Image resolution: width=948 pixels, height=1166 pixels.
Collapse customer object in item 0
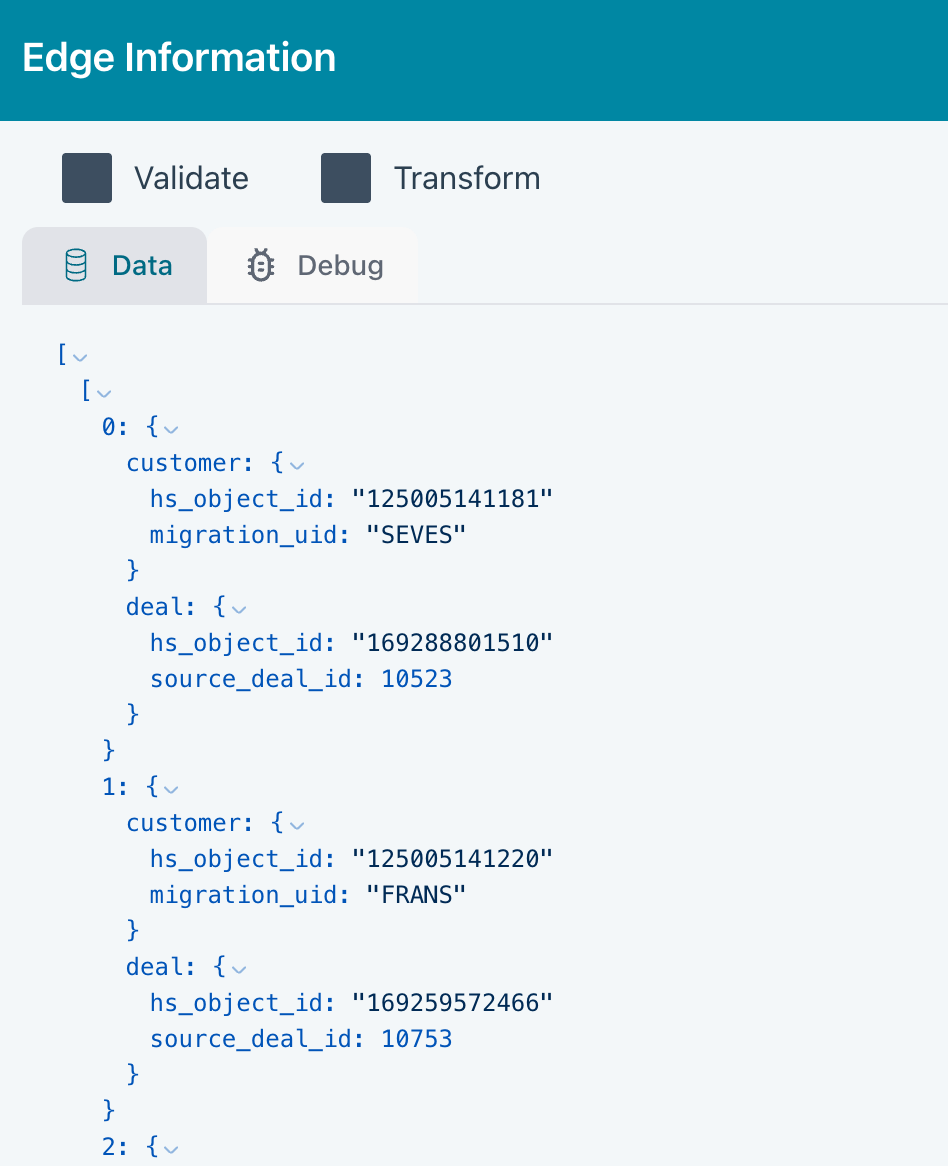point(296,464)
